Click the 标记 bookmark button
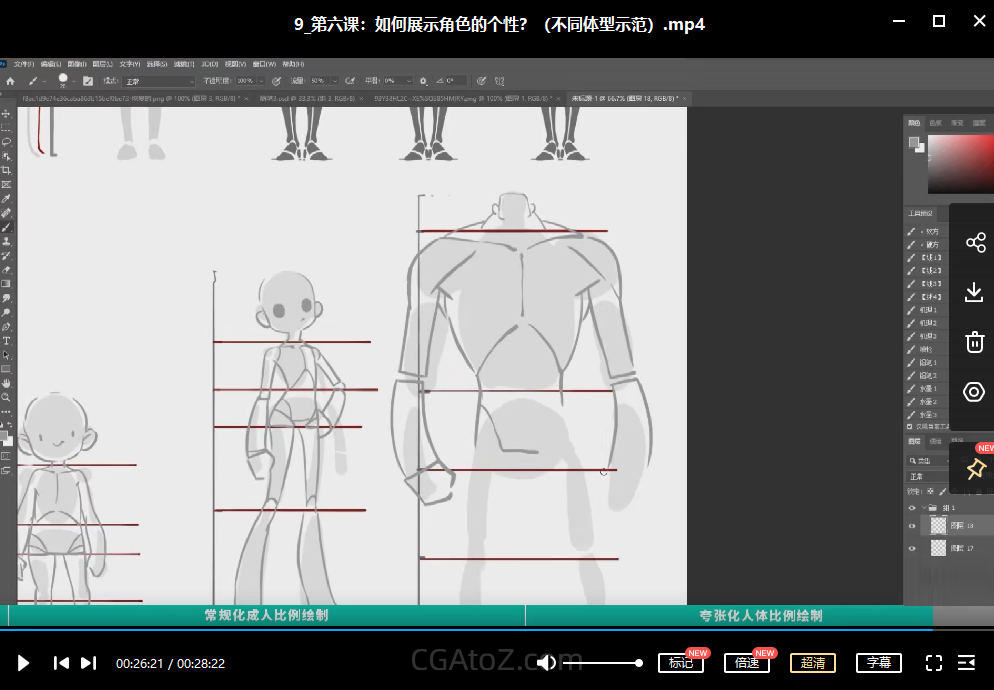 (681, 663)
